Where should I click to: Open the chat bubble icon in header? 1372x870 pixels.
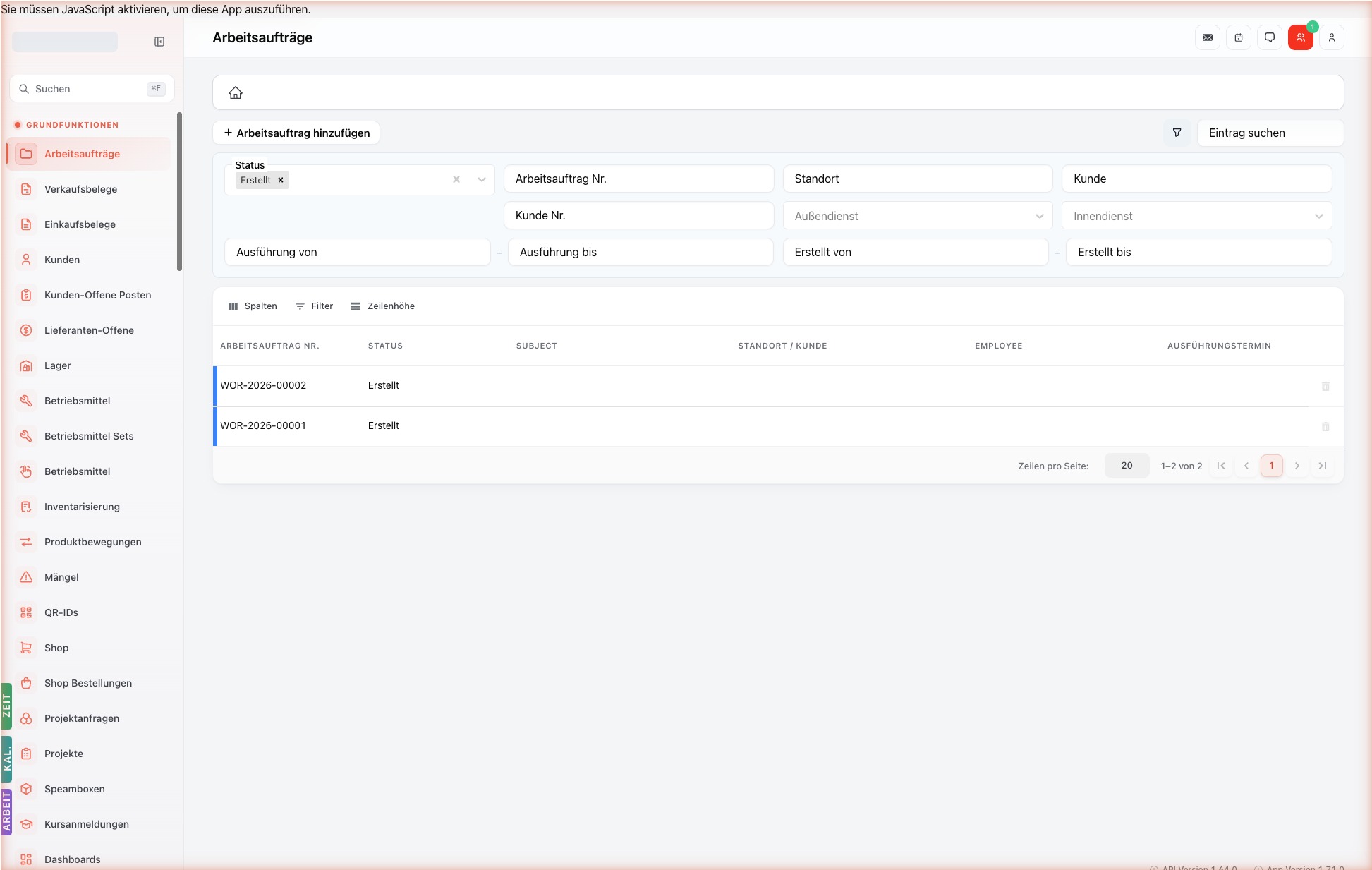click(x=1270, y=37)
